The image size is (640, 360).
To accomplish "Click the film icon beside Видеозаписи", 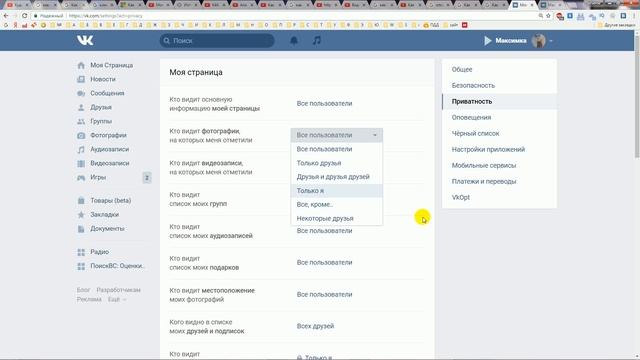I will 81,163.
